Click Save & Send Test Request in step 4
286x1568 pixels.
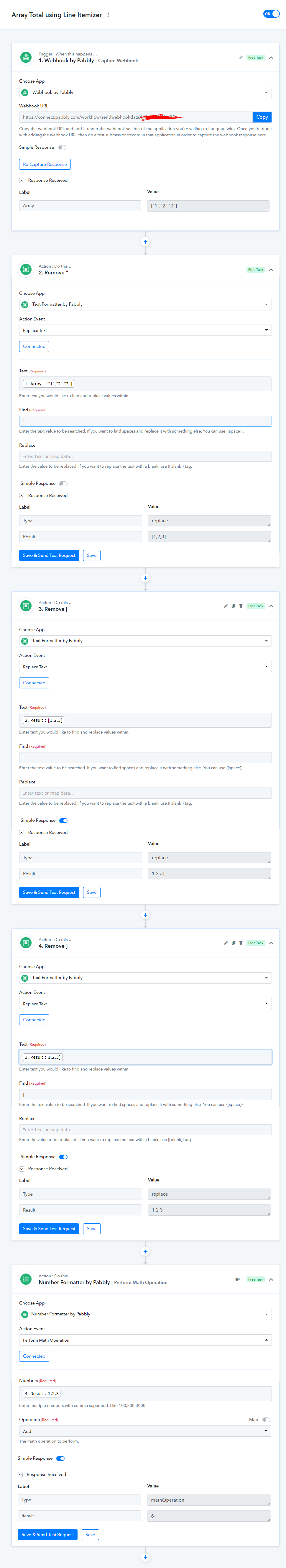49,1228
